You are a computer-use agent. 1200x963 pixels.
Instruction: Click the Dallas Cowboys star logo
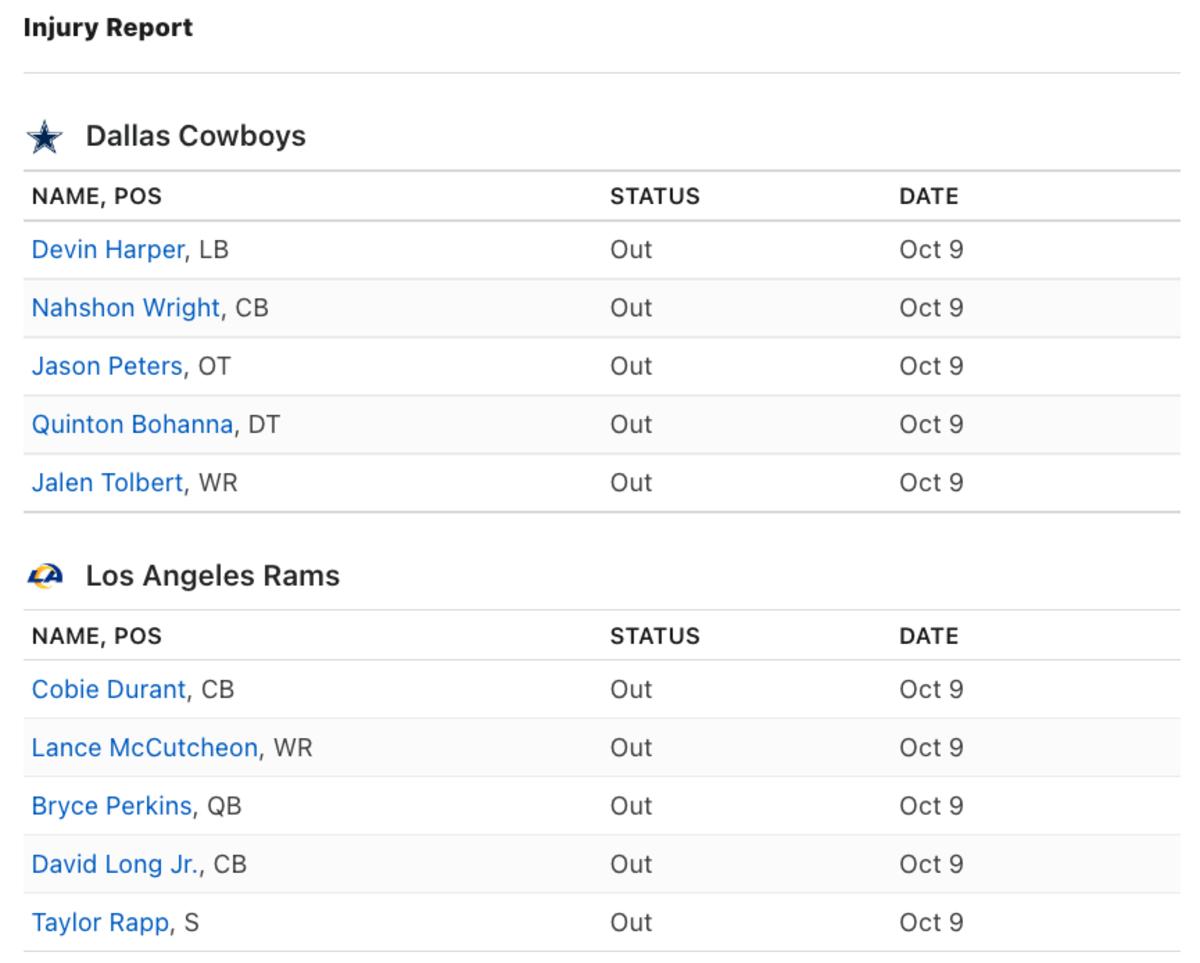(45, 137)
